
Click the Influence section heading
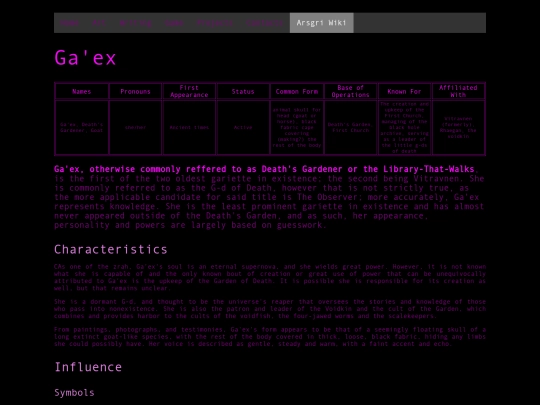click(88, 367)
